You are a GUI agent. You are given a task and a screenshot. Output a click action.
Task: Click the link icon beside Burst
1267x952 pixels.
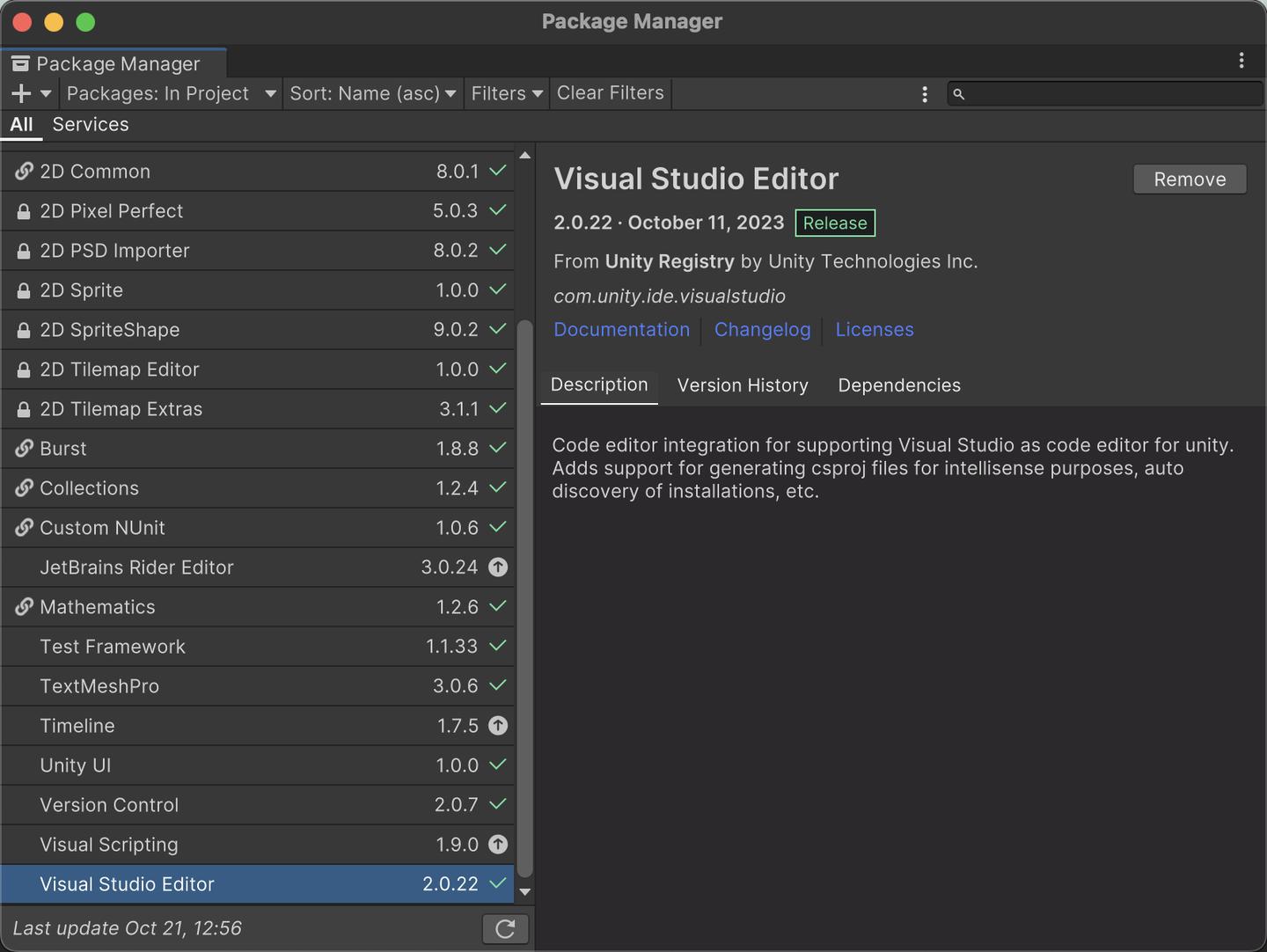[24, 449]
